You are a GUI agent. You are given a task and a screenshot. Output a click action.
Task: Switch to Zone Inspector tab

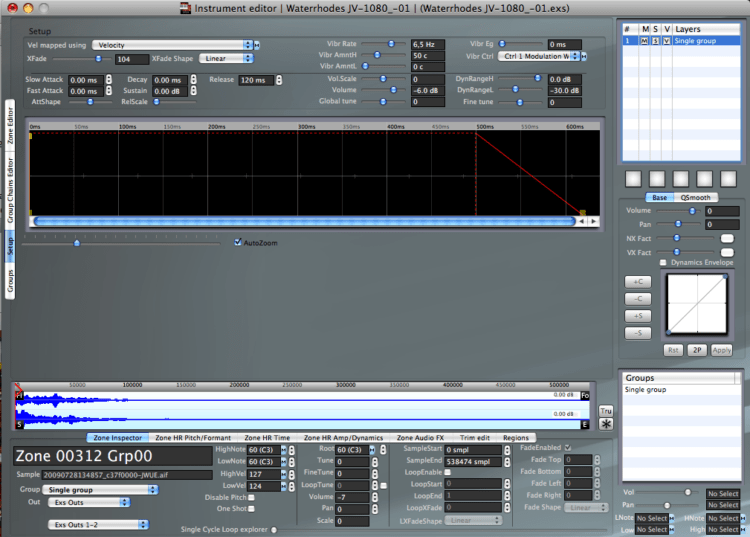point(118,438)
